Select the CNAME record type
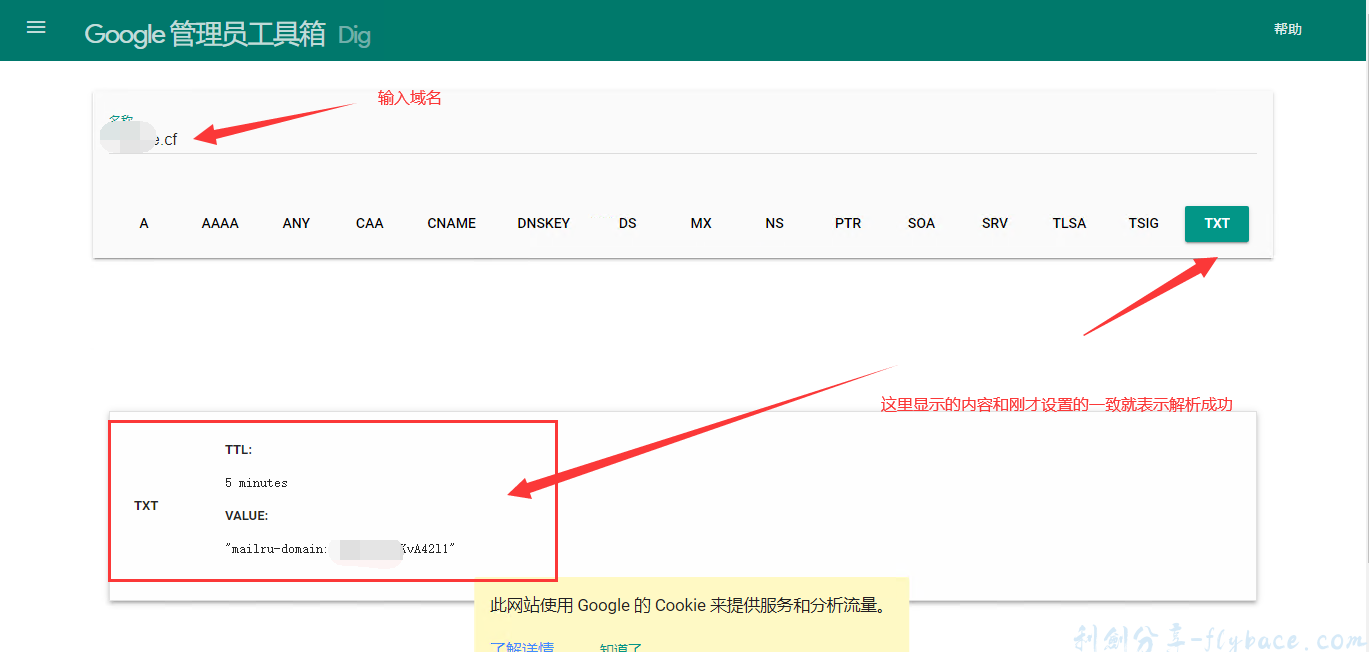The height and width of the screenshot is (652, 1369). click(451, 223)
